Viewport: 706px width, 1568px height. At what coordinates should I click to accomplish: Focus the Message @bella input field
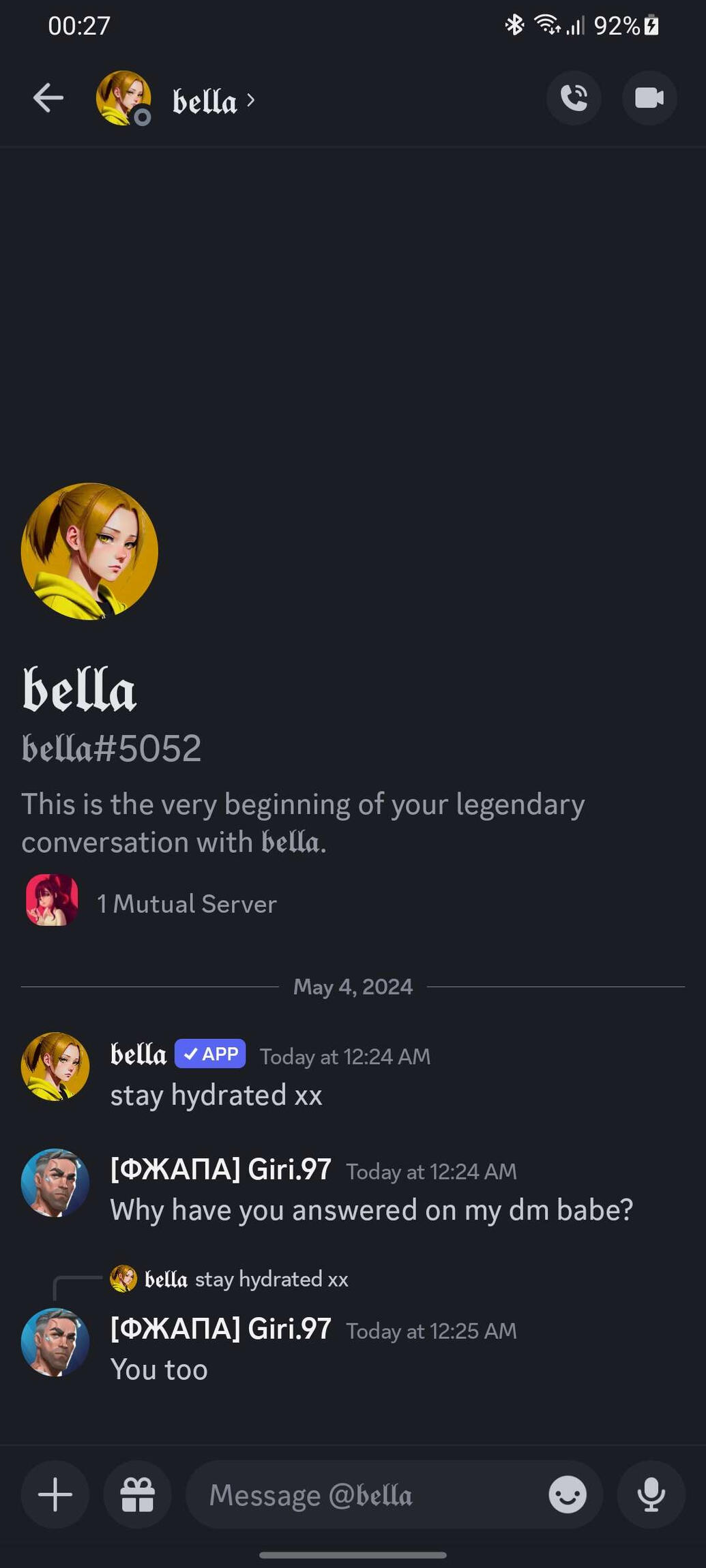click(368, 1494)
